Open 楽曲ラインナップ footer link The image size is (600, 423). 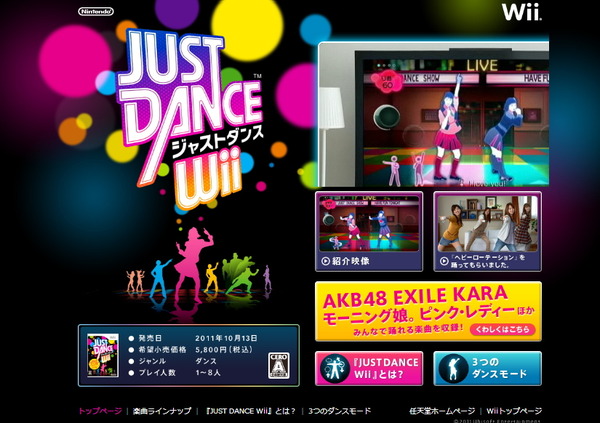(162, 411)
